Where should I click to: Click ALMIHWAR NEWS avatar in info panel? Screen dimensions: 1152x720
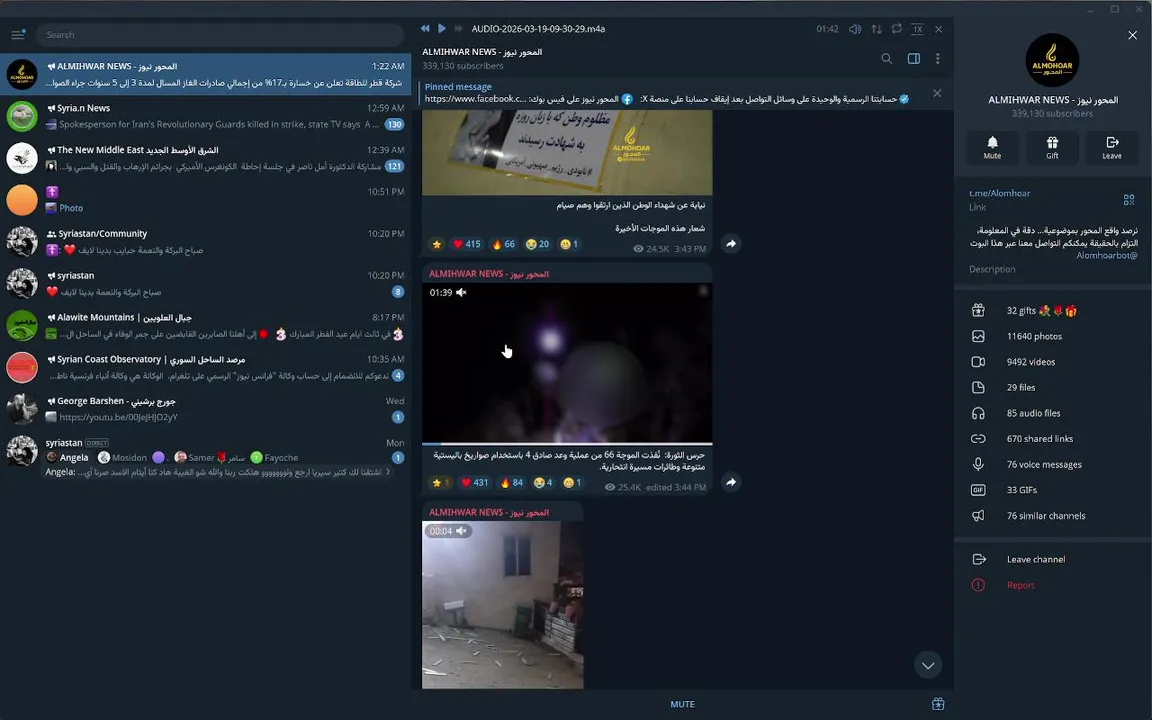(1052, 60)
